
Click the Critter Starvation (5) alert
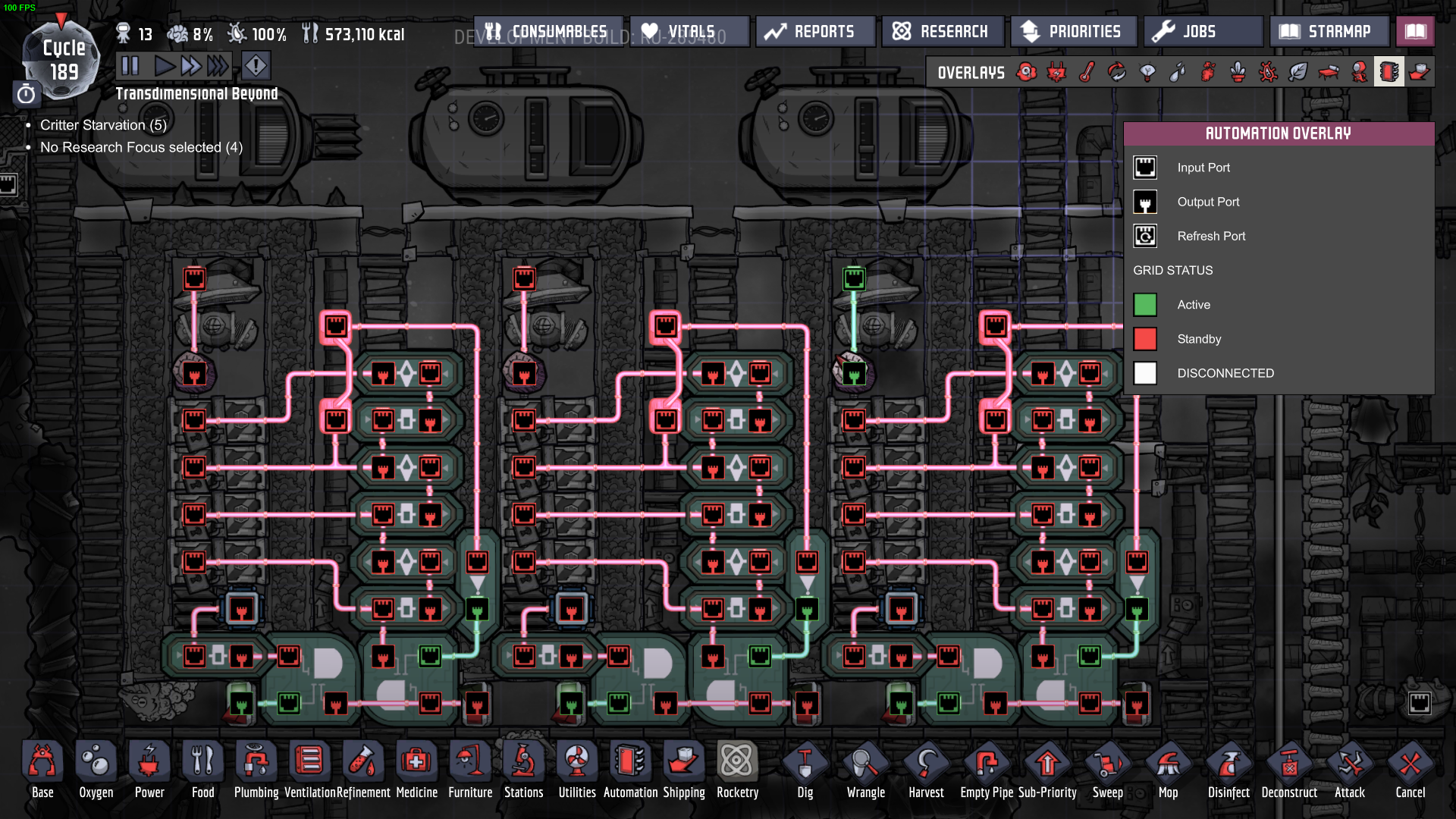tap(103, 125)
